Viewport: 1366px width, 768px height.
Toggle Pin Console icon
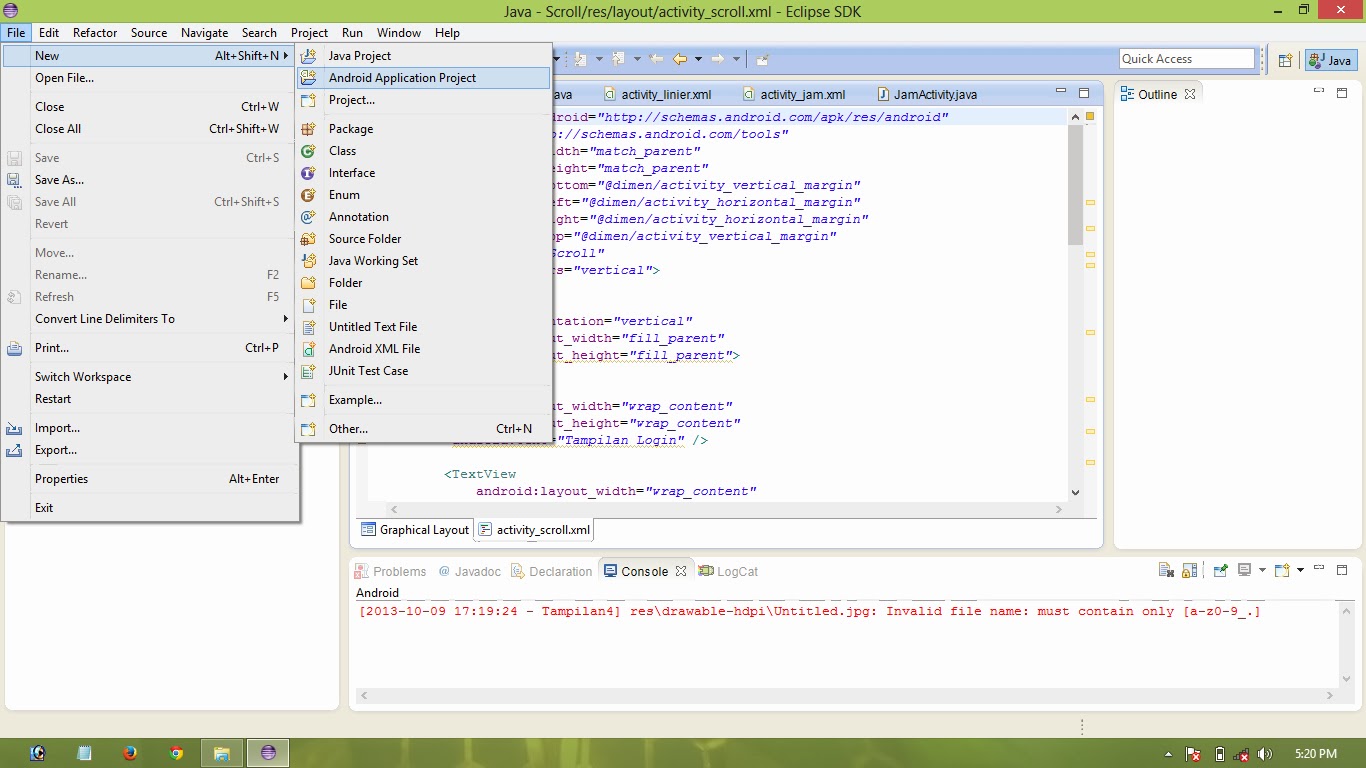tap(1221, 571)
